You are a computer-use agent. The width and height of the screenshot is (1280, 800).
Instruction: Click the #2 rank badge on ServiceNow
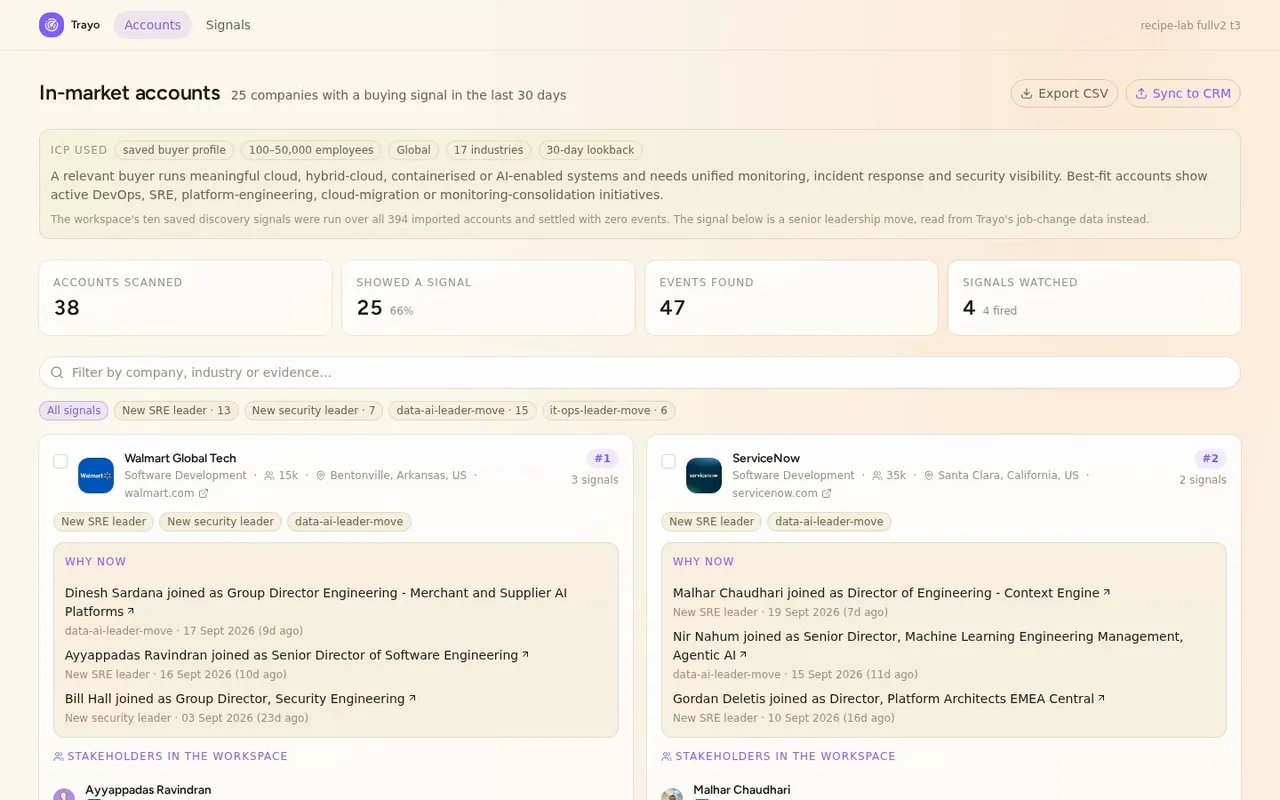pyautogui.click(x=1211, y=459)
